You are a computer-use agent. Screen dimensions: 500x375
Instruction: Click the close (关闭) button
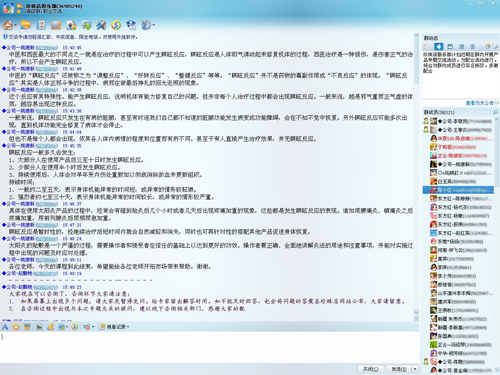pyautogui.click(x=371, y=369)
